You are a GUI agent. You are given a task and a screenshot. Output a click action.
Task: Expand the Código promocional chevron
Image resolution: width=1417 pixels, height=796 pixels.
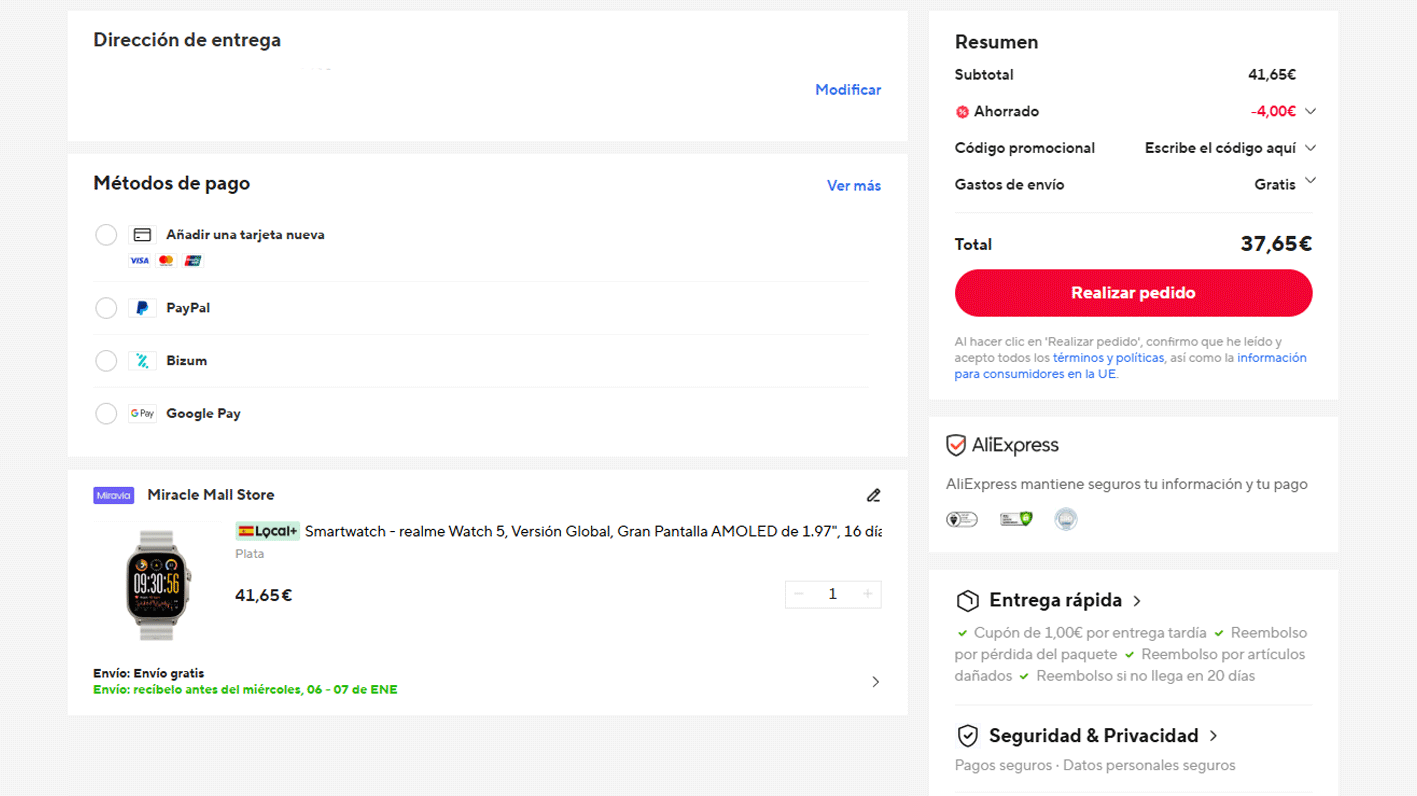(x=1310, y=148)
